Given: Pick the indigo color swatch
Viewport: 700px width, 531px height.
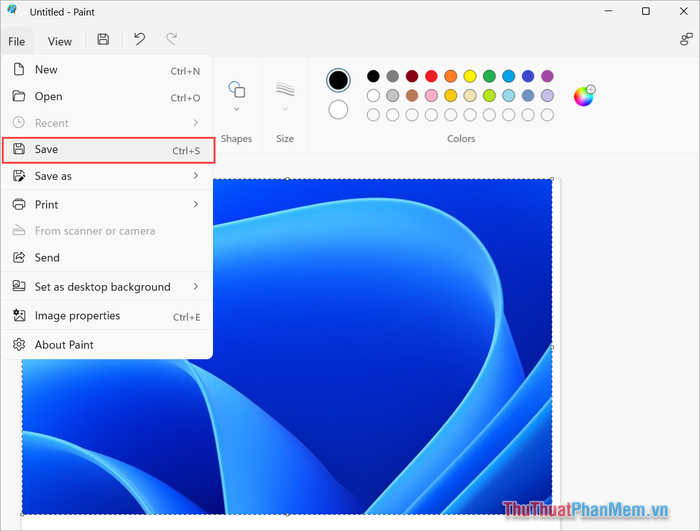Looking at the screenshot, I should (528, 76).
